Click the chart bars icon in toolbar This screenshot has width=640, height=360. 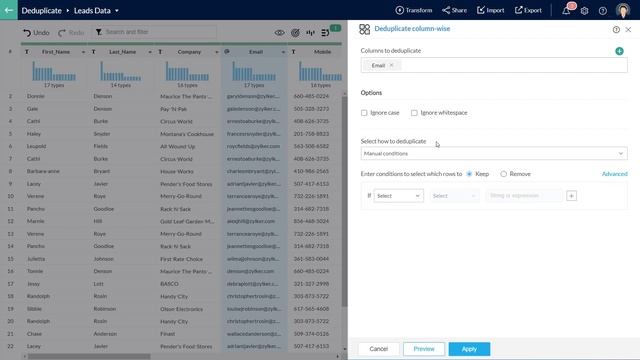310,33
